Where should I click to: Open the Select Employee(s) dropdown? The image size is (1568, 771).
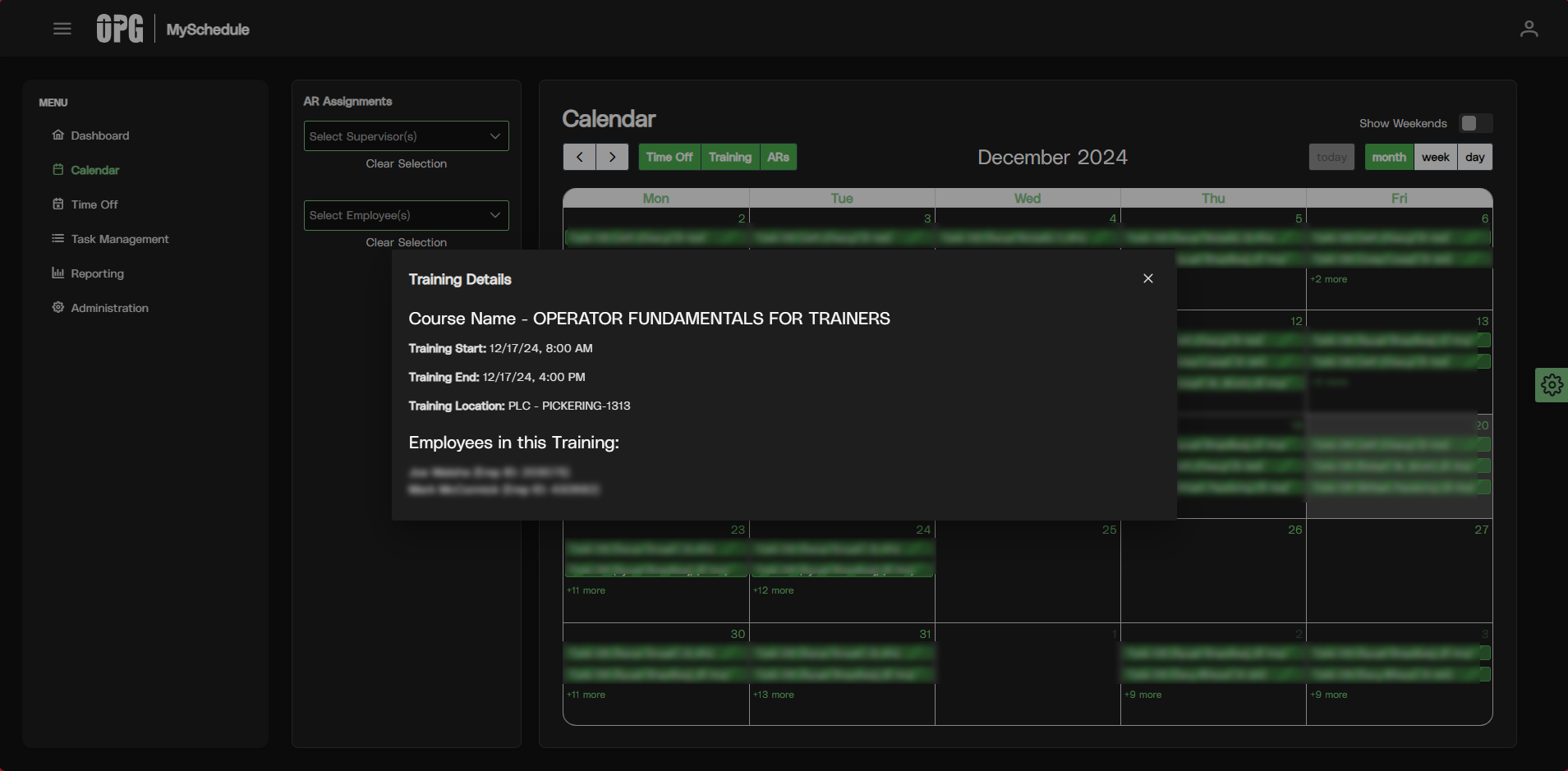tap(407, 215)
